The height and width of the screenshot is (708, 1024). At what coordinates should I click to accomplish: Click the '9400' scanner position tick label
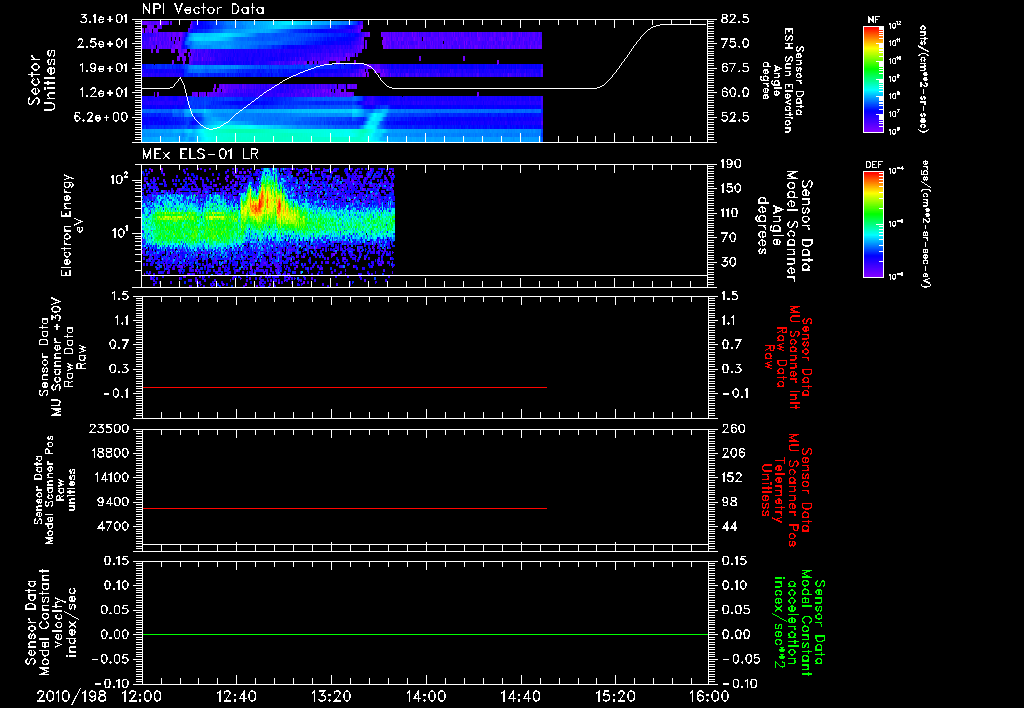[114, 502]
